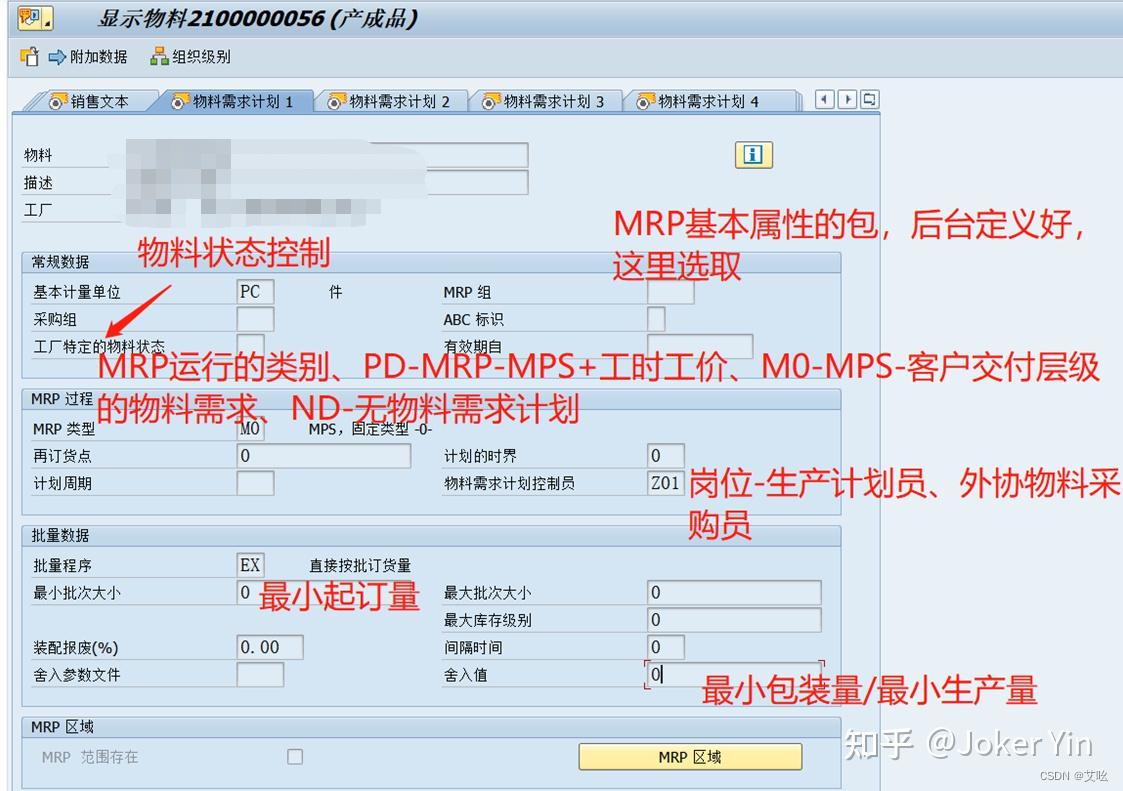Toggle the MRP 范围存在 checkbox
Viewport: 1123px width, 791px height.
(294, 757)
